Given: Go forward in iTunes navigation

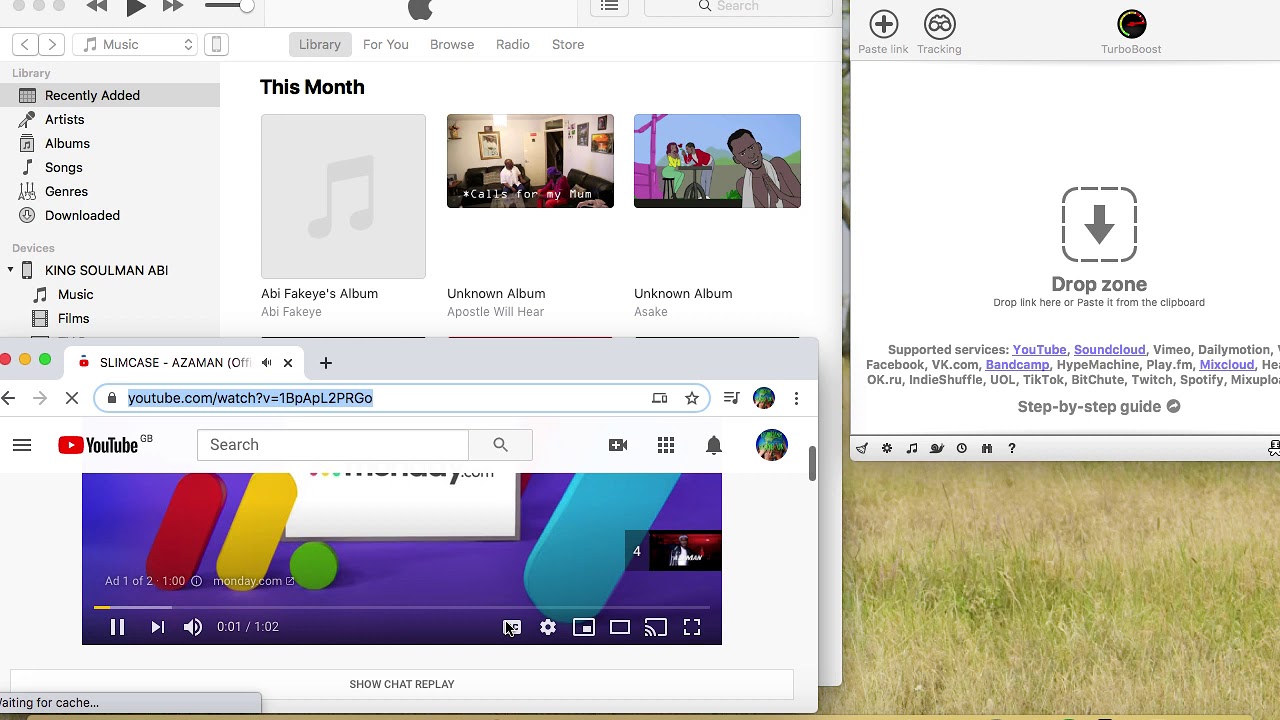Looking at the screenshot, I should point(52,44).
